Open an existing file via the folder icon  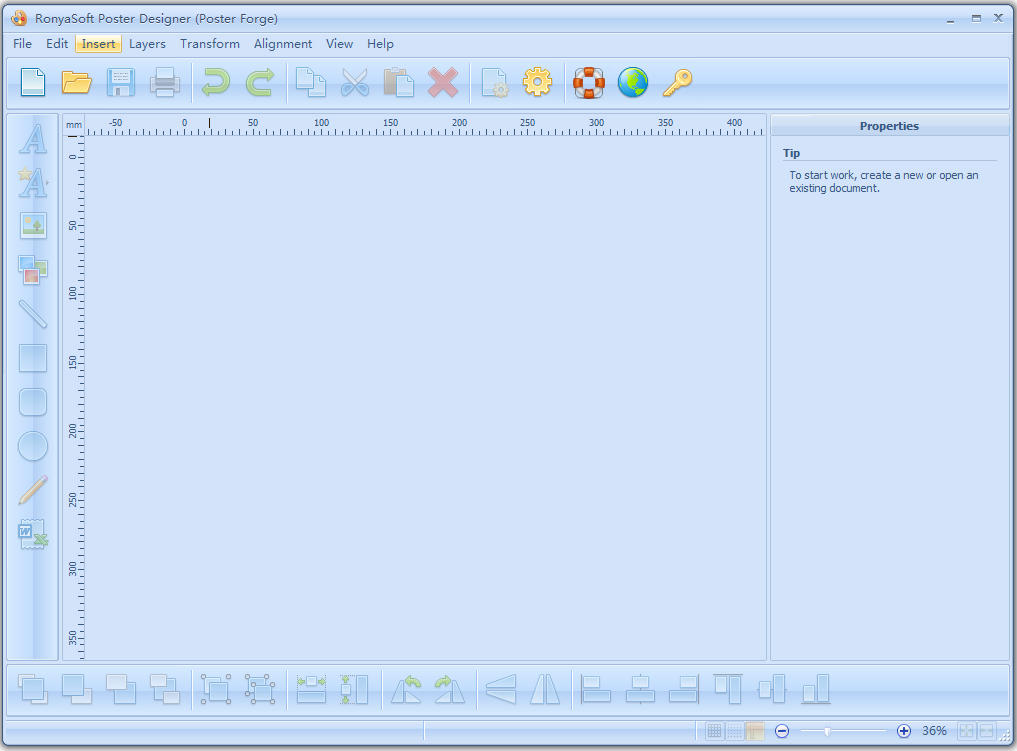click(x=77, y=82)
